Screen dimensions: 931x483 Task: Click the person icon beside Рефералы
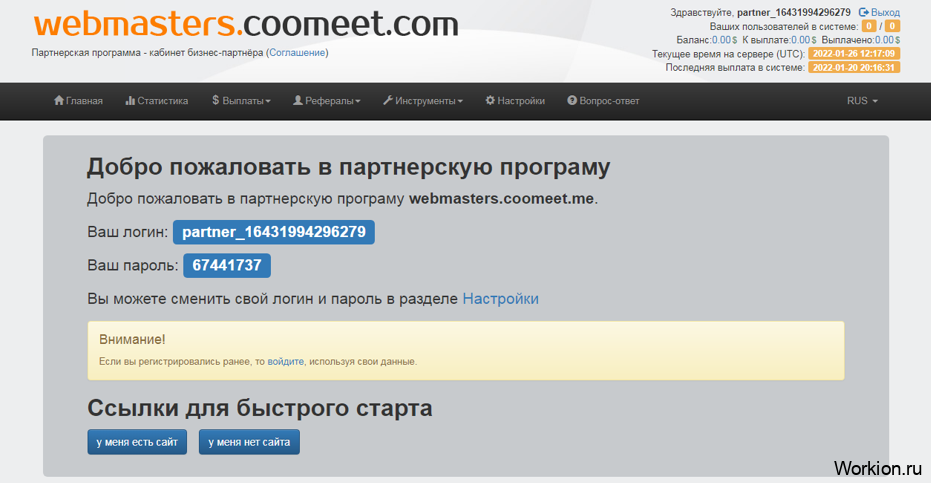click(297, 100)
